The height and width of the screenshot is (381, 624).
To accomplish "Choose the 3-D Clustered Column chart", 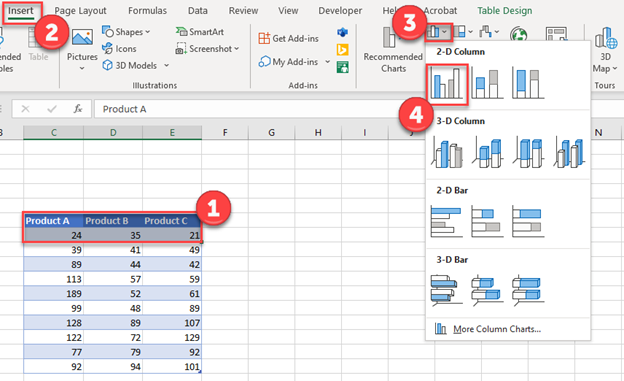I will coord(447,152).
